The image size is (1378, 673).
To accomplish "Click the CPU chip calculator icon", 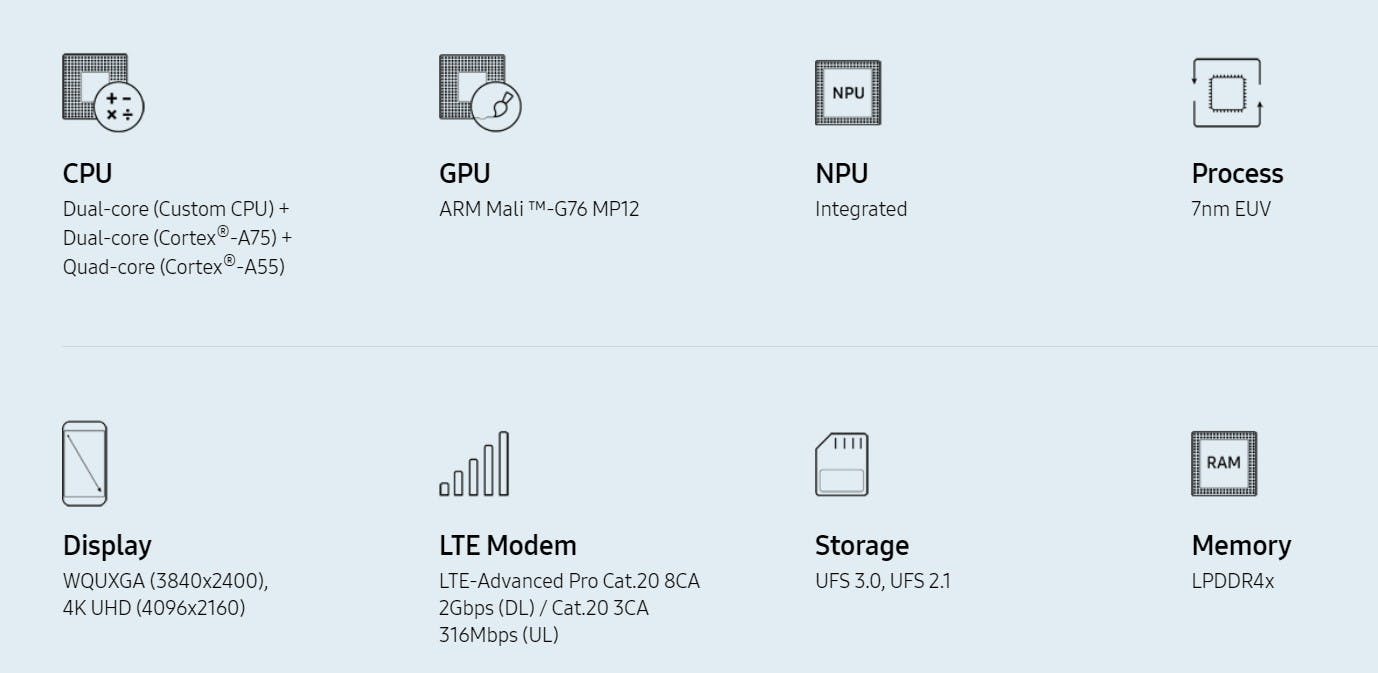I will click(104, 93).
